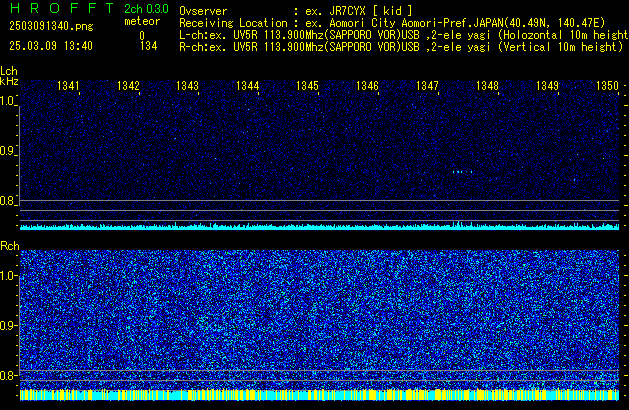
Task: Select the 1343 time marker
Action: 187,86
